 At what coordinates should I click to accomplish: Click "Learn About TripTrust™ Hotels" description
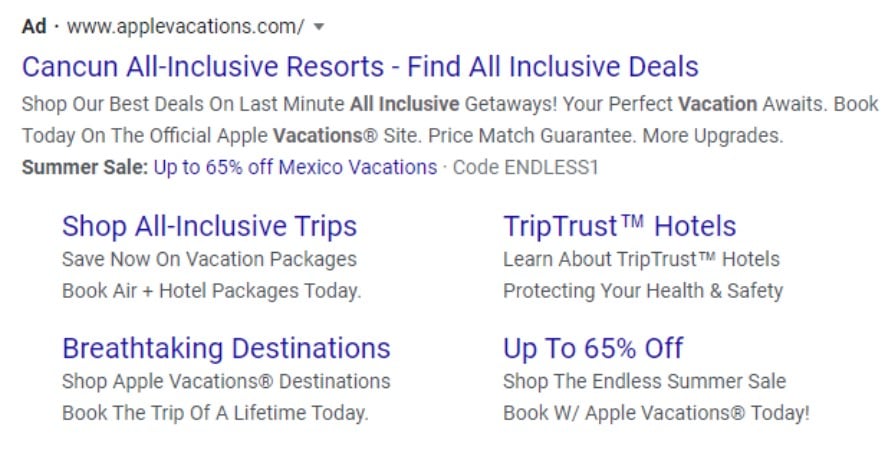(x=641, y=259)
